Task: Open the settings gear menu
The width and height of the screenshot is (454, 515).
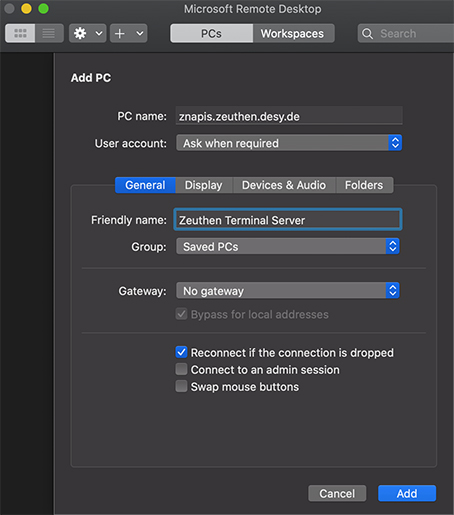Action: pyautogui.click(x=80, y=33)
